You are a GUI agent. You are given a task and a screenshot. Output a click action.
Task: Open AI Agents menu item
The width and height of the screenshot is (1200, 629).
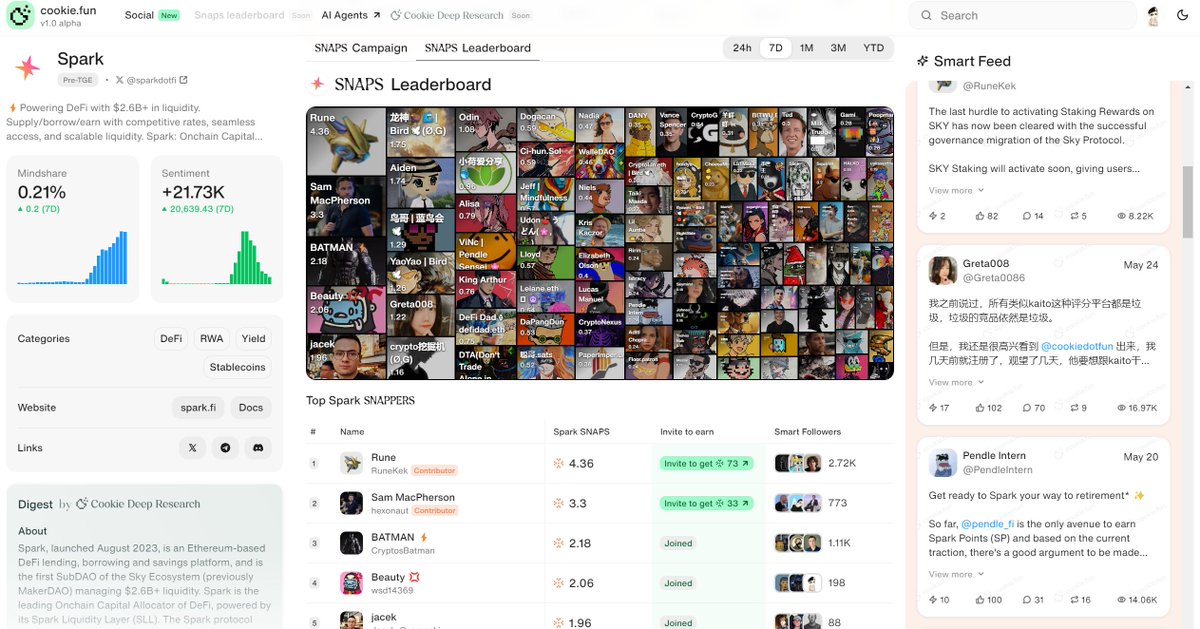coord(351,15)
